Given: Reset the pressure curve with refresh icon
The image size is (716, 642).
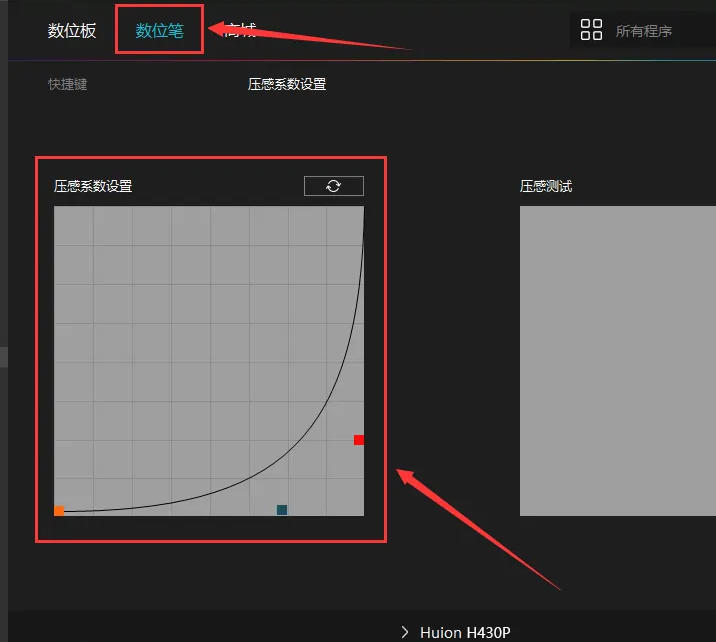Looking at the screenshot, I should [x=333, y=186].
